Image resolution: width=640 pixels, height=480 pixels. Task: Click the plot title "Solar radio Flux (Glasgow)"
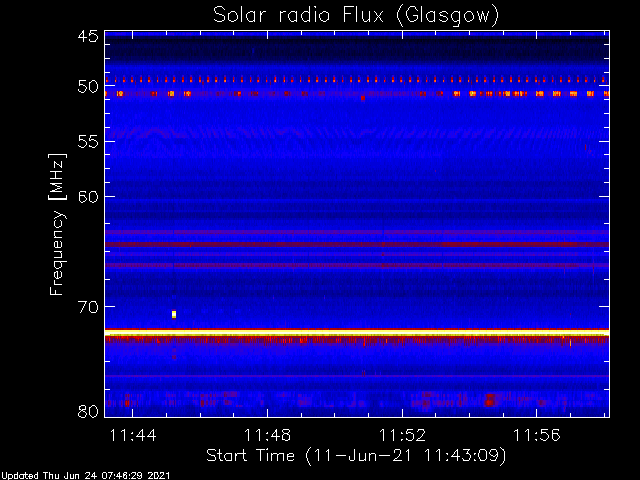(356, 15)
